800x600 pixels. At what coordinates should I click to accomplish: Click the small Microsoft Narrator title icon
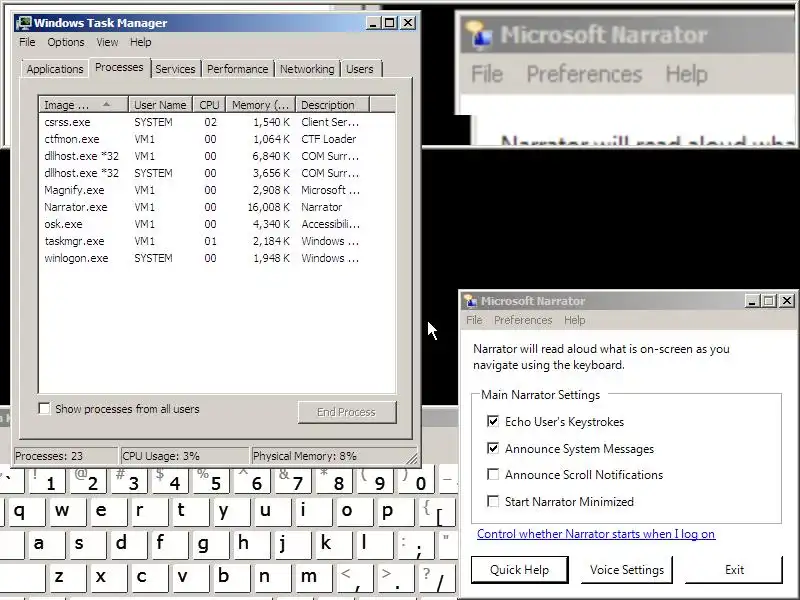pyautogui.click(x=470, y=301)
